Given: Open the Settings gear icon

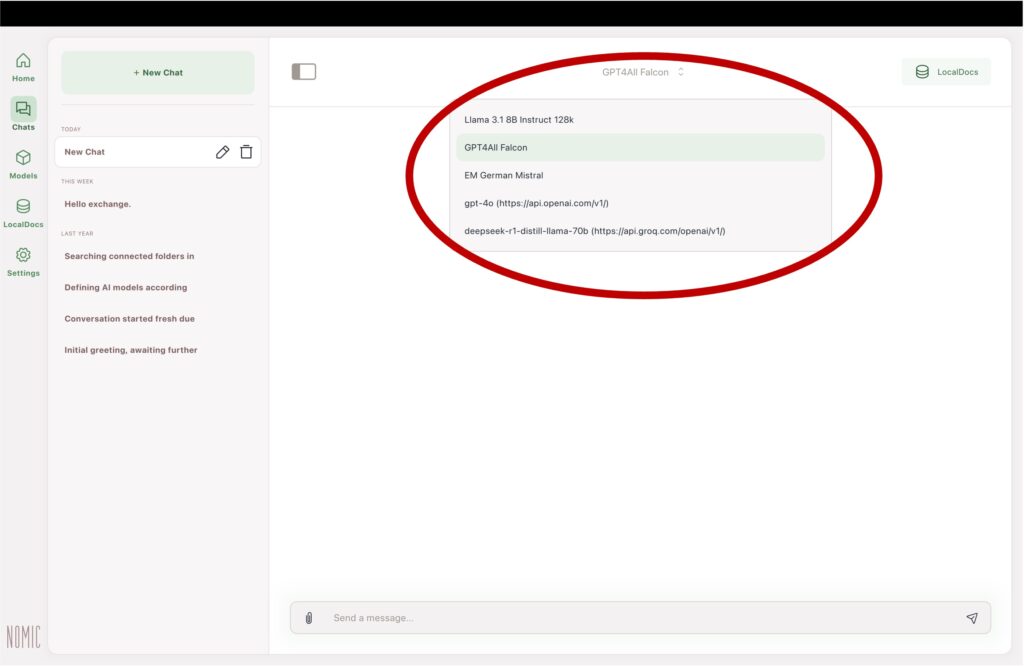Looking at the screenshot, I should [23, 256].
